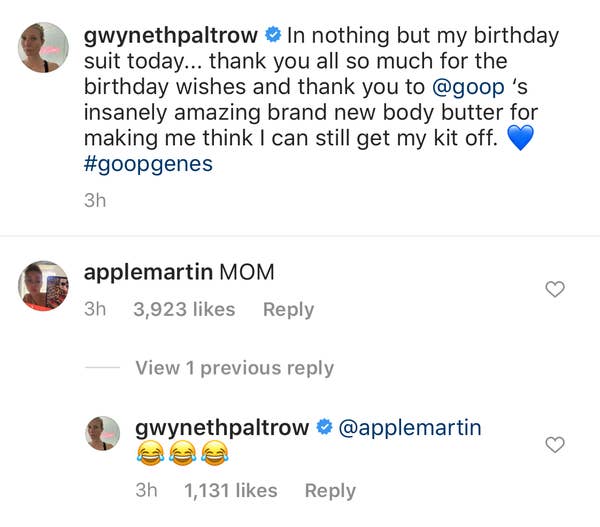The width and height of the screenshot is (600, 527).
Task: Tap gwynethpaltrow's small avatar in the reply
Action: coord(102,433)
